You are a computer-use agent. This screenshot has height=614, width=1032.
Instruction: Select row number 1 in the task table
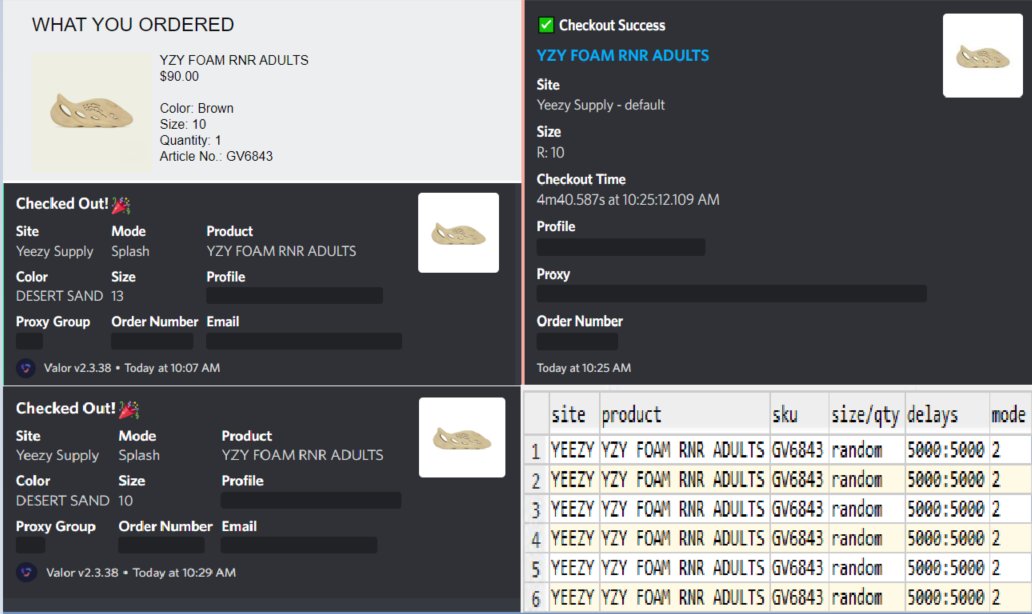click(536, 450)
